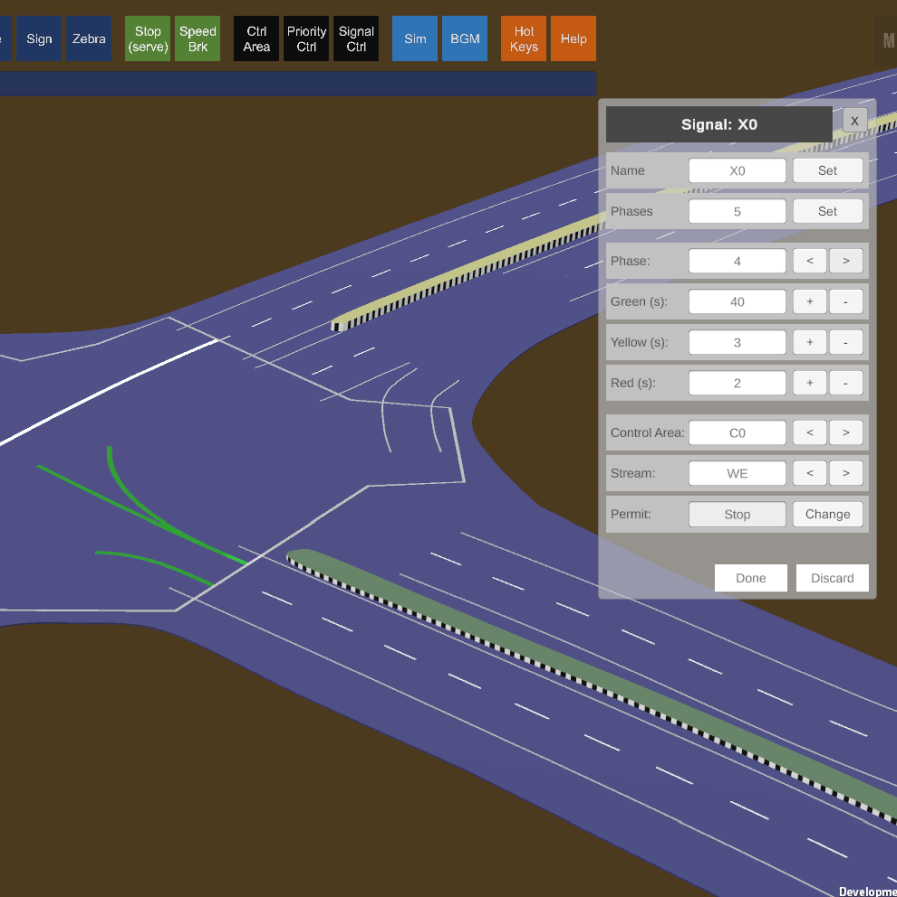Viewport: 897px width, 897px height.
Task: Select previous Stream option
Action: point(810,473)
